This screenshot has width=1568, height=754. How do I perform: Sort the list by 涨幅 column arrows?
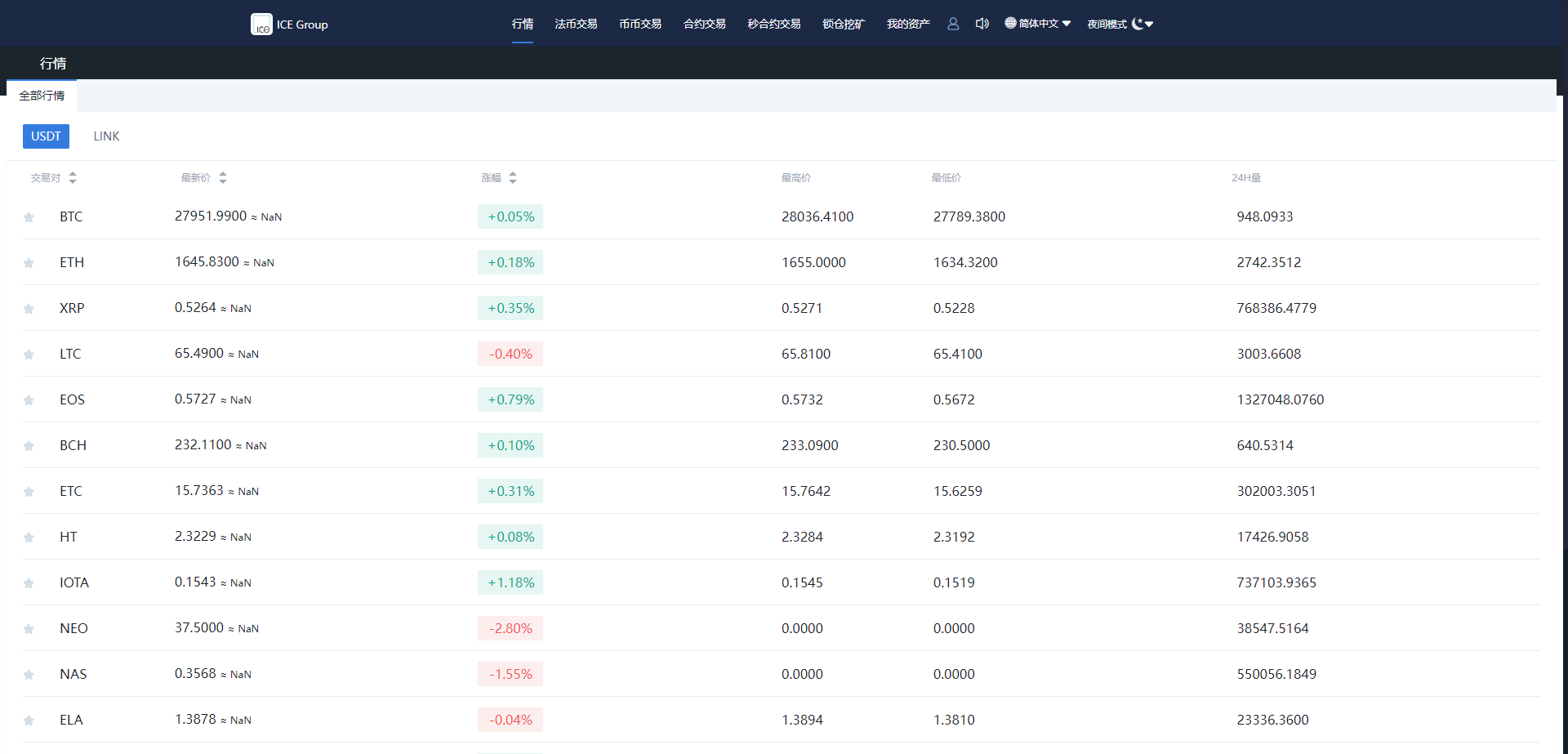coord(513,177)
